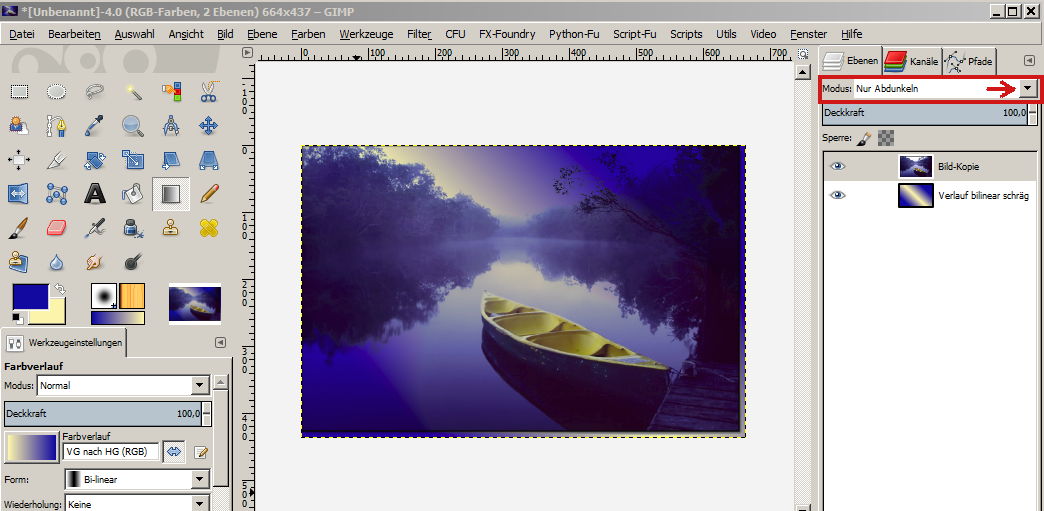Activate the Bucket Fill tool
Viewport: 1044px width, 511px height.
(x=133, y=194)
